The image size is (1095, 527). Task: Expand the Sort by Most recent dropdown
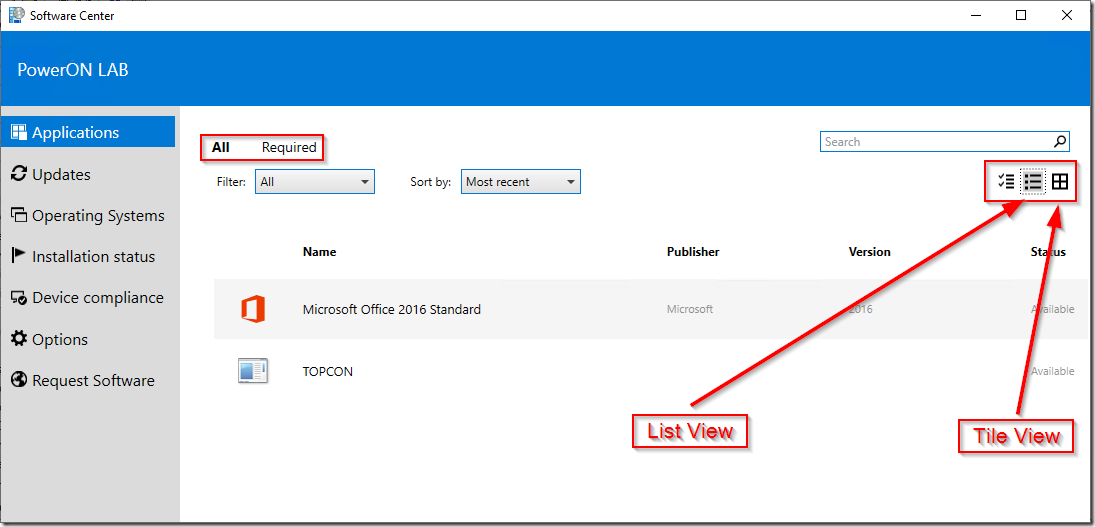pyautogui.click(x=520, y=182)
